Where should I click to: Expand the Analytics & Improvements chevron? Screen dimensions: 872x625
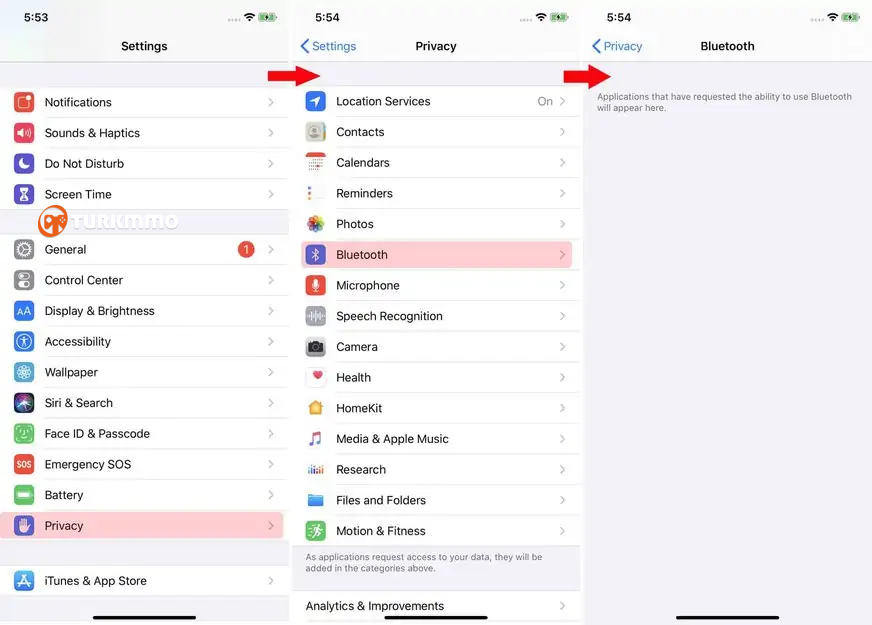(562, 606)
